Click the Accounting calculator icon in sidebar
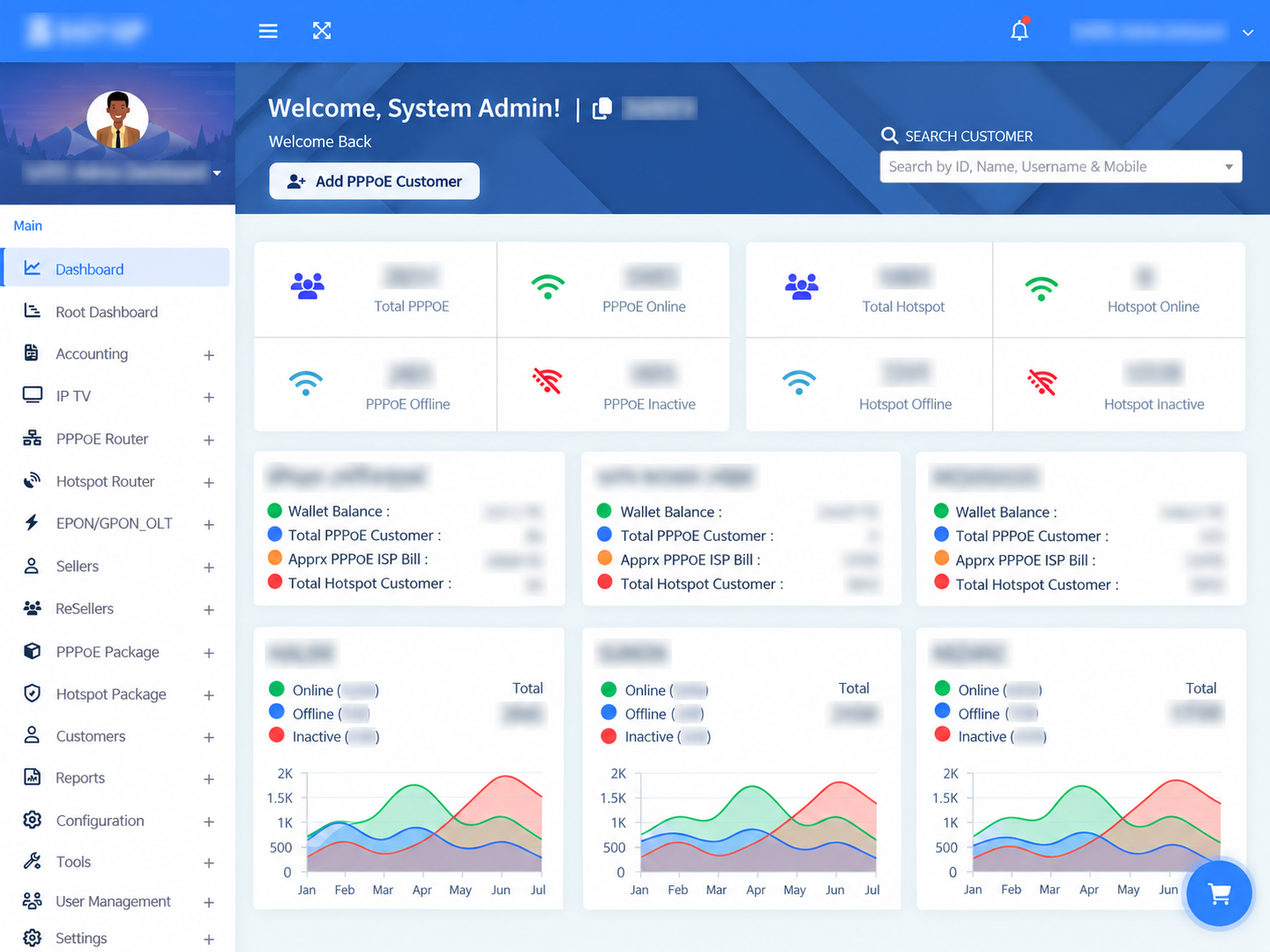Screen dimensions: 1270x952 click(32, 353)
